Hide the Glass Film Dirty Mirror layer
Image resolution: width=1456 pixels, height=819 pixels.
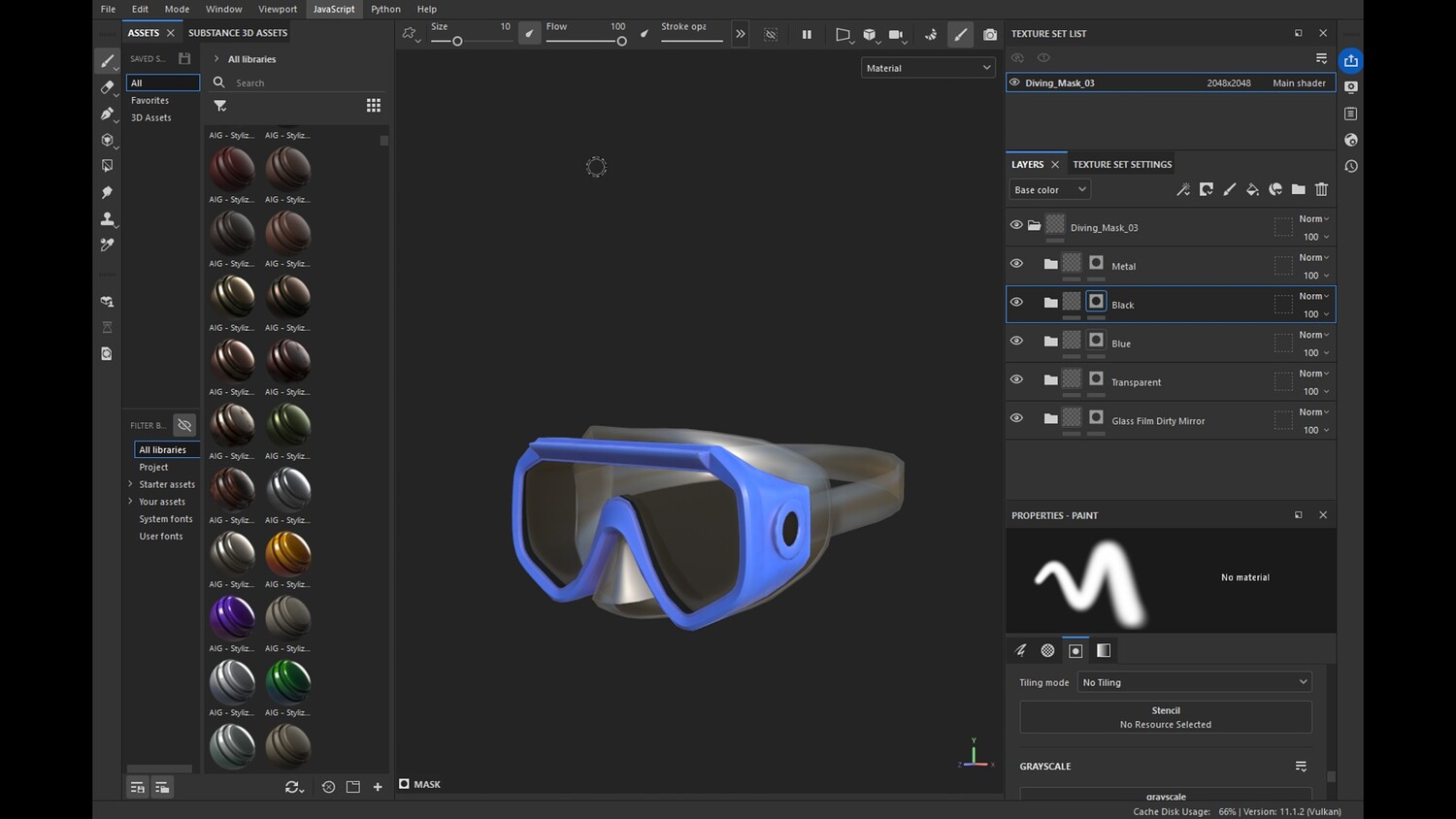[x=1016, y=419]
